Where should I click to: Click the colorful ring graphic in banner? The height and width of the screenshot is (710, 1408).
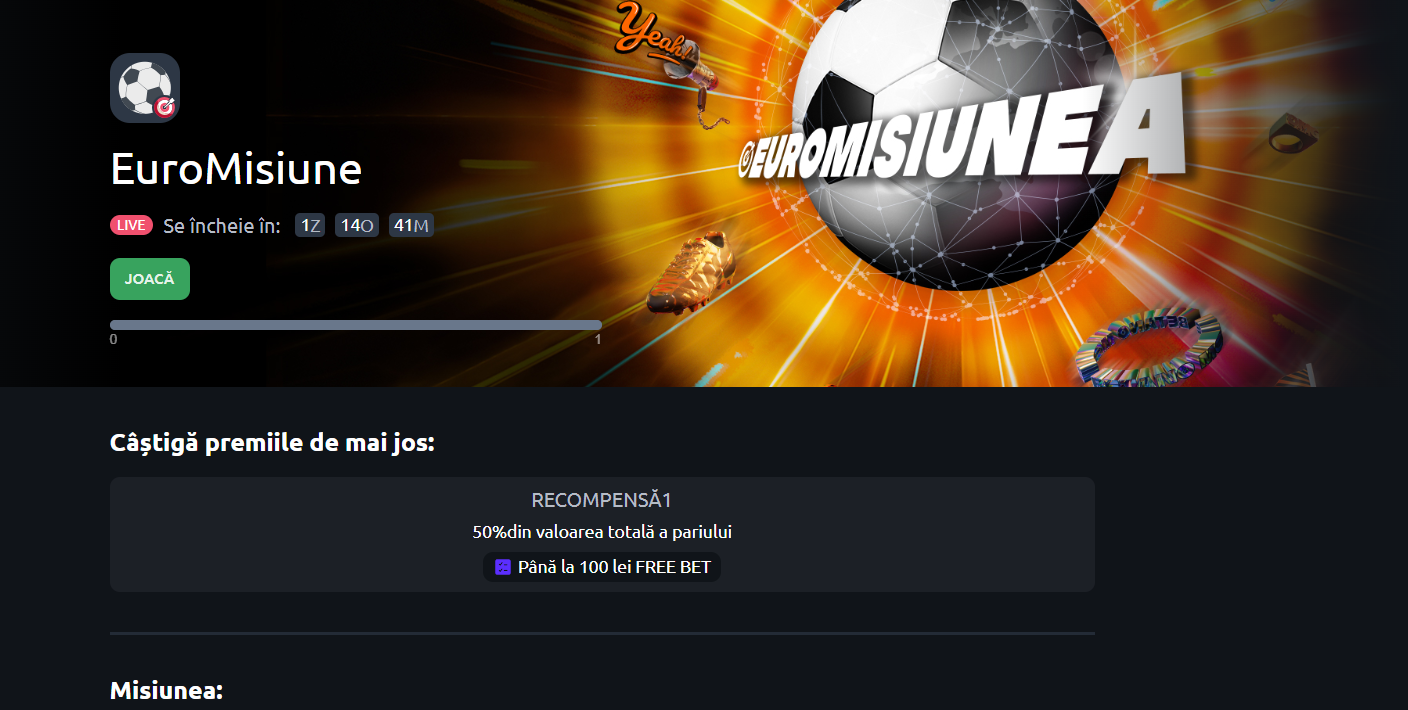(1149, 348)
